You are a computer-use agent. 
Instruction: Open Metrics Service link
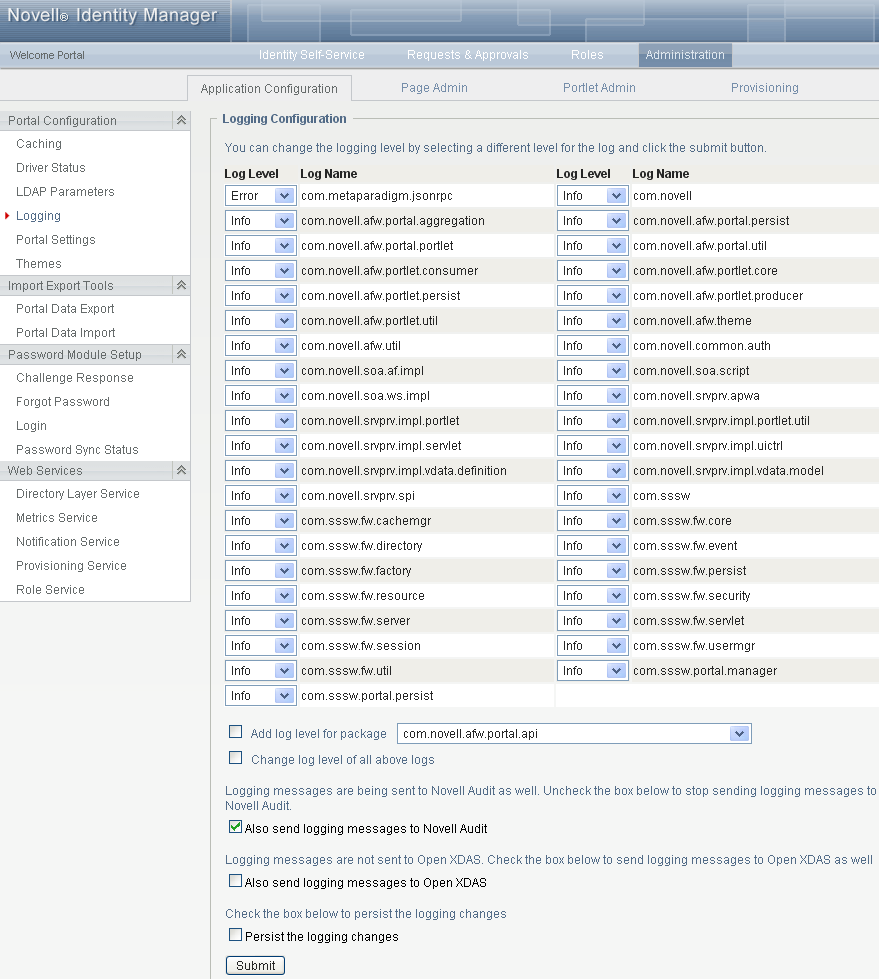[57, 518]
